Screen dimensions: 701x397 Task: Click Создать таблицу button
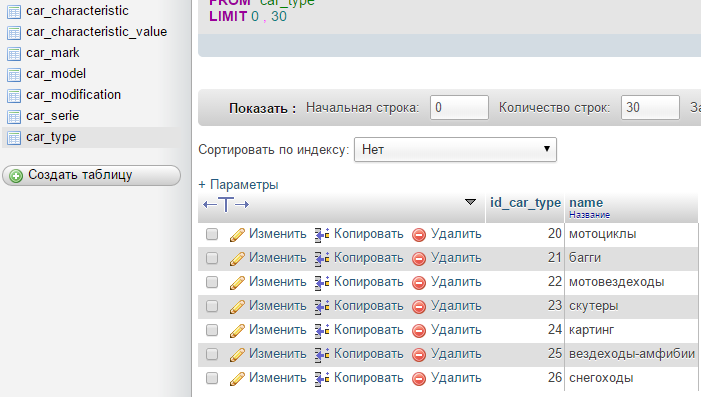pos(92,175)
